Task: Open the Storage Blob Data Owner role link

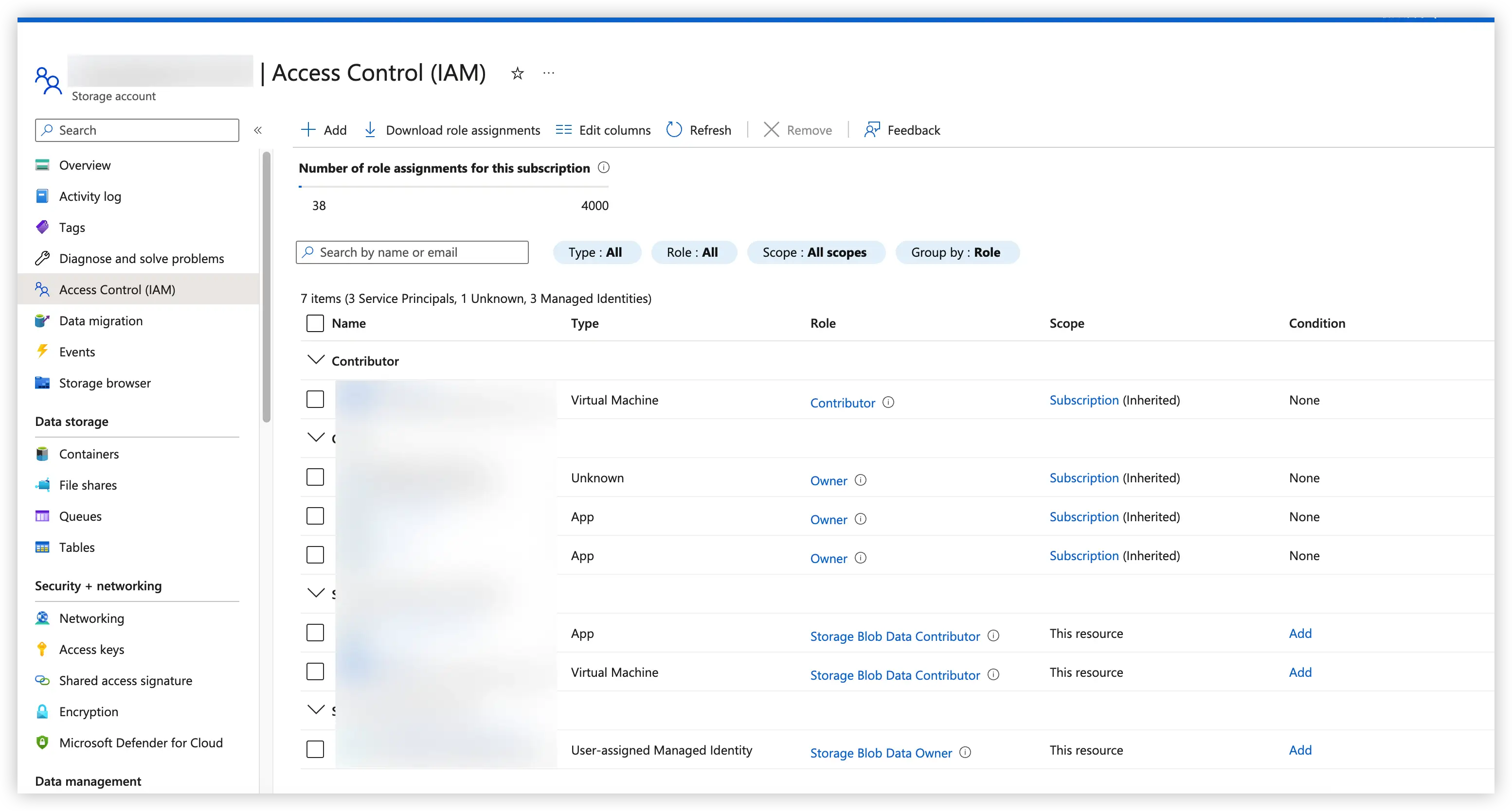Action: (x=881, y=753)
